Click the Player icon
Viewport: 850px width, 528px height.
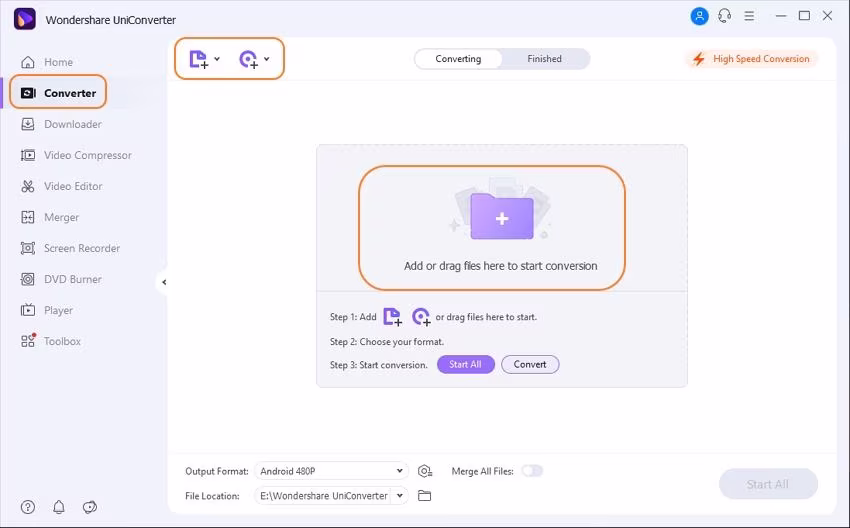[x=28, y=310]
